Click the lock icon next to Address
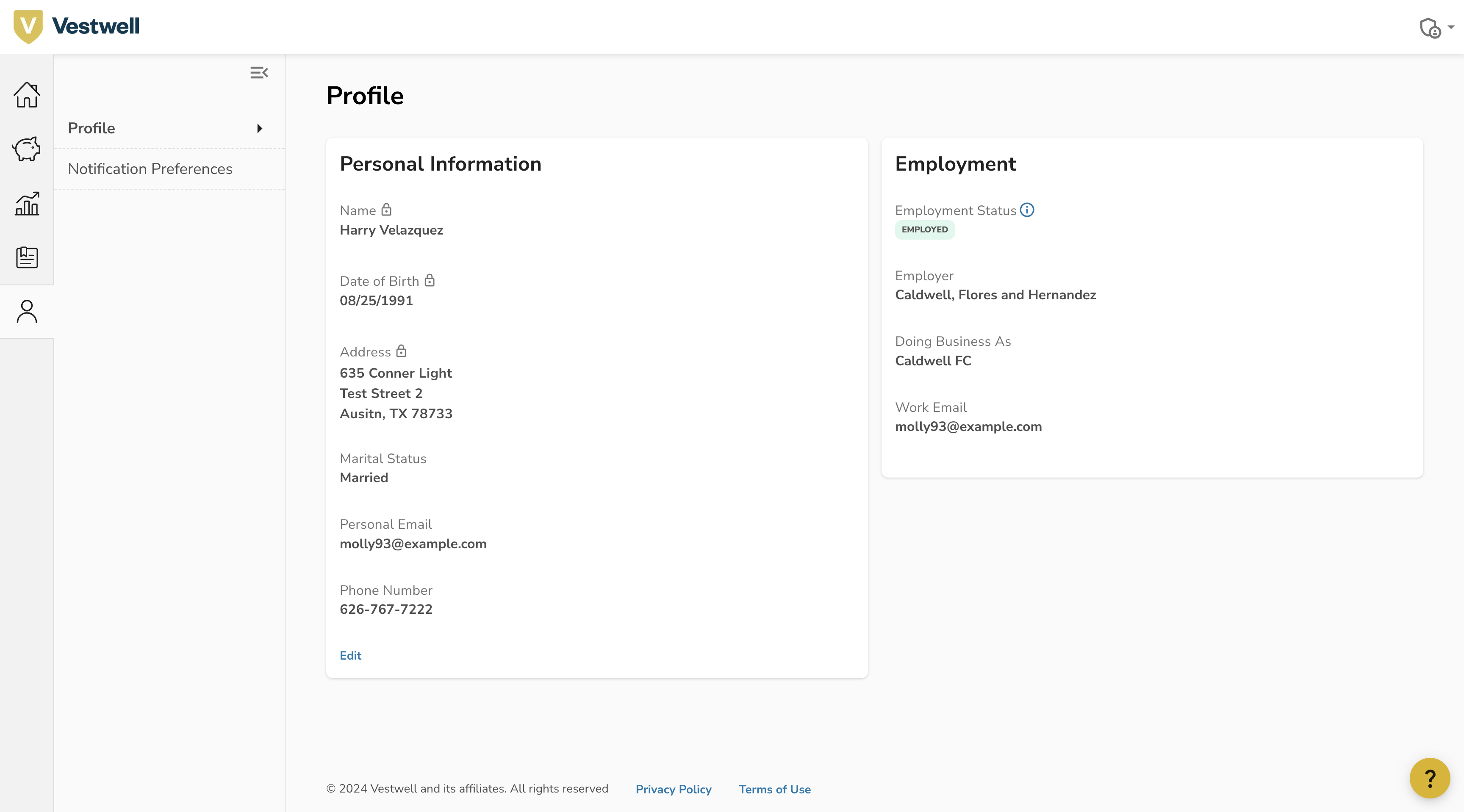Image resolution: width=1464 pixels, height=812 pixels. pyautogui.click(x=401, y=351)
